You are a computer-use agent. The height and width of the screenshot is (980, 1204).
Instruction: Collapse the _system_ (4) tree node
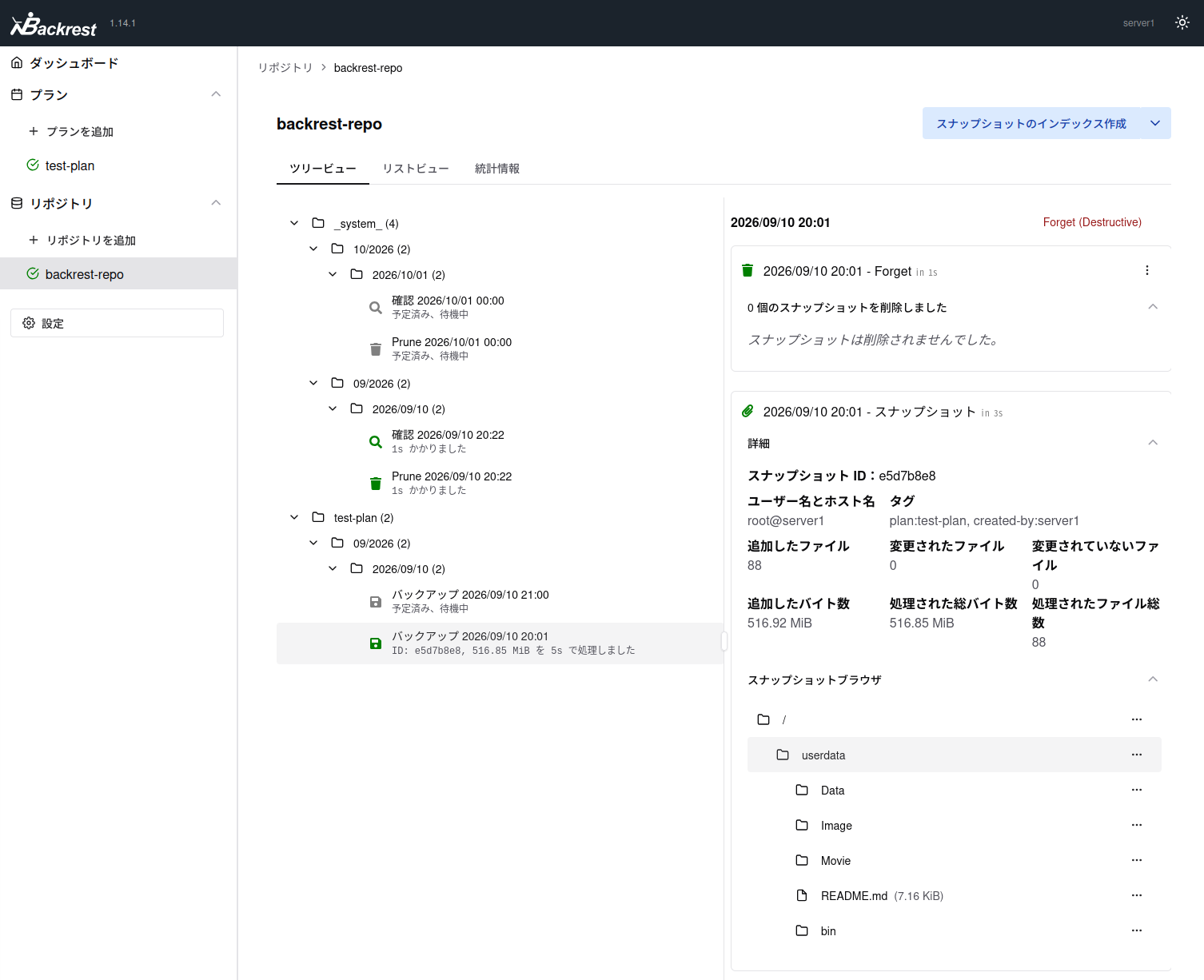click(294, 223)
